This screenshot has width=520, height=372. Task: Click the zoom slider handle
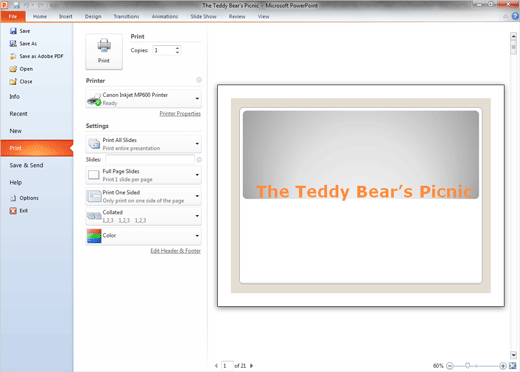(468, 366)
